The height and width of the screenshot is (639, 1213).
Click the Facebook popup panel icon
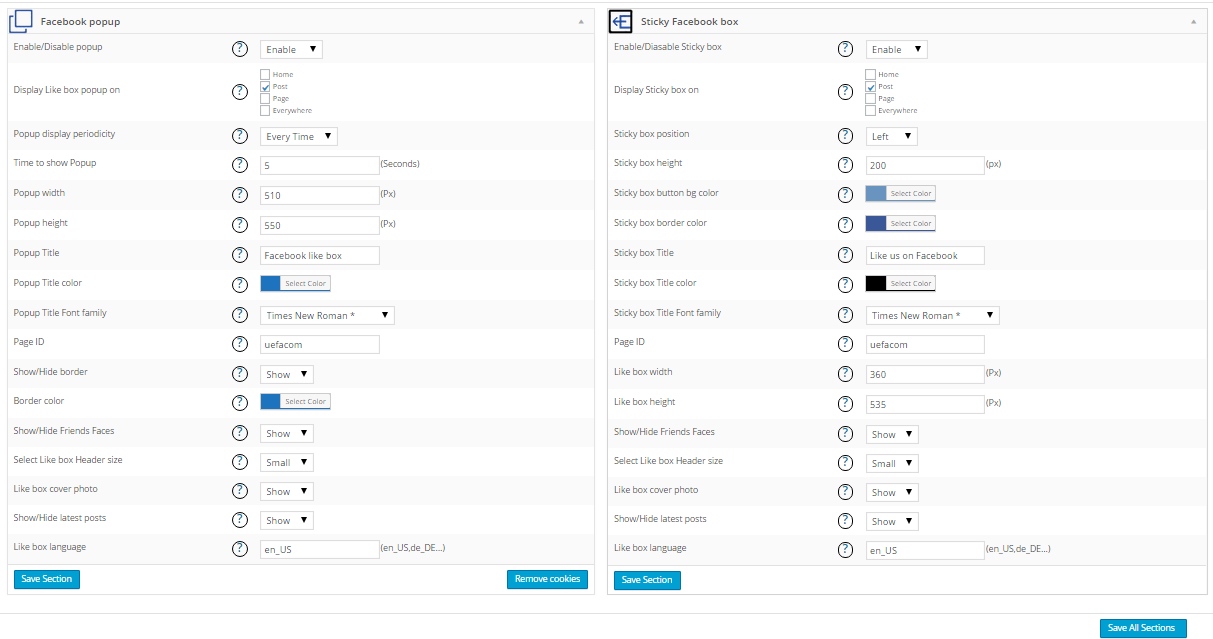[x=21, y=21]
